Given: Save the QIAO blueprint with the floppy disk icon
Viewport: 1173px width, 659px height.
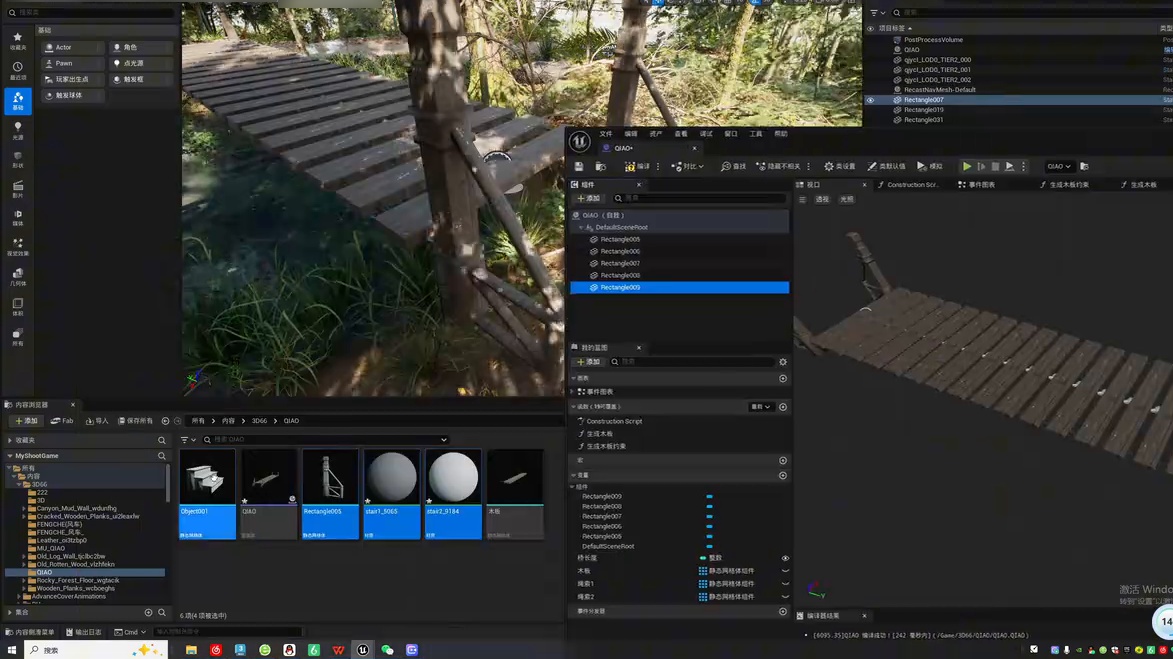Looking at the screenshot, I should click(x=578, y=166).
